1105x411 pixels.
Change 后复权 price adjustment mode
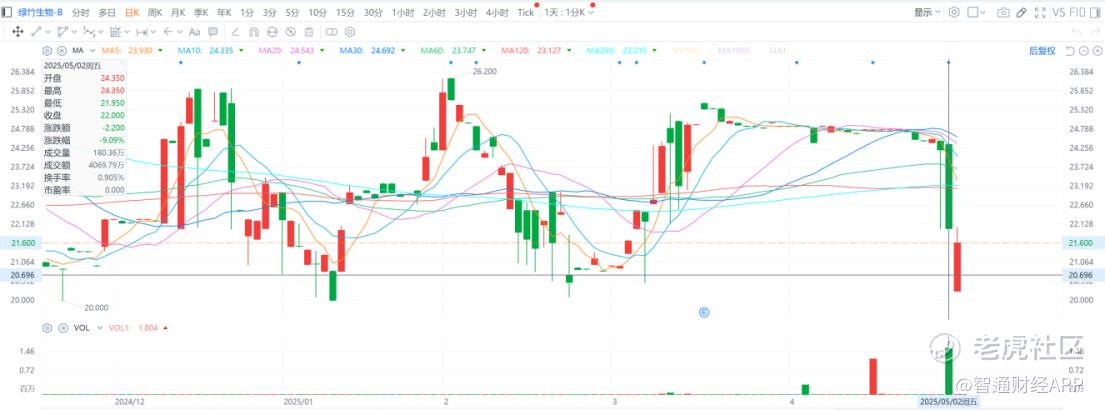tap(1042, 51)
